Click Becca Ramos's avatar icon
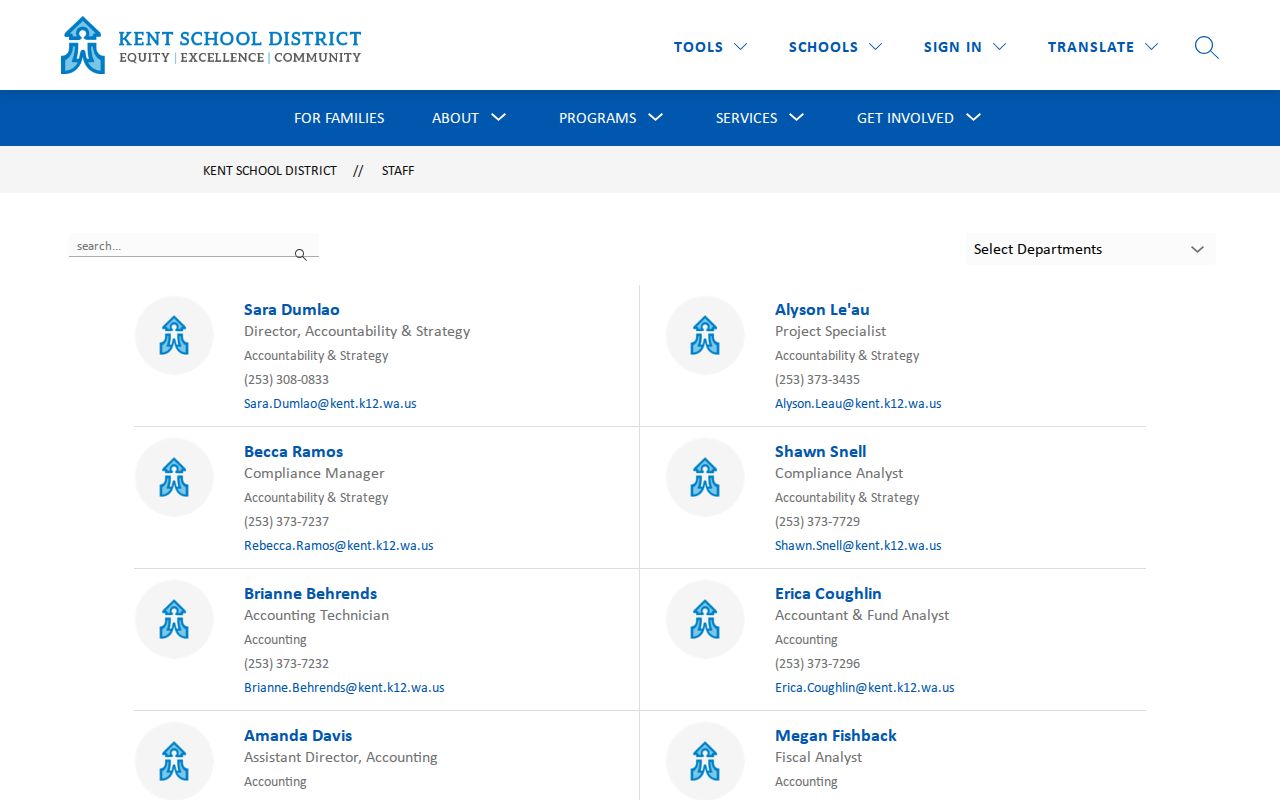The height and width of the screenshot is (800, 1280). [174, 478]
